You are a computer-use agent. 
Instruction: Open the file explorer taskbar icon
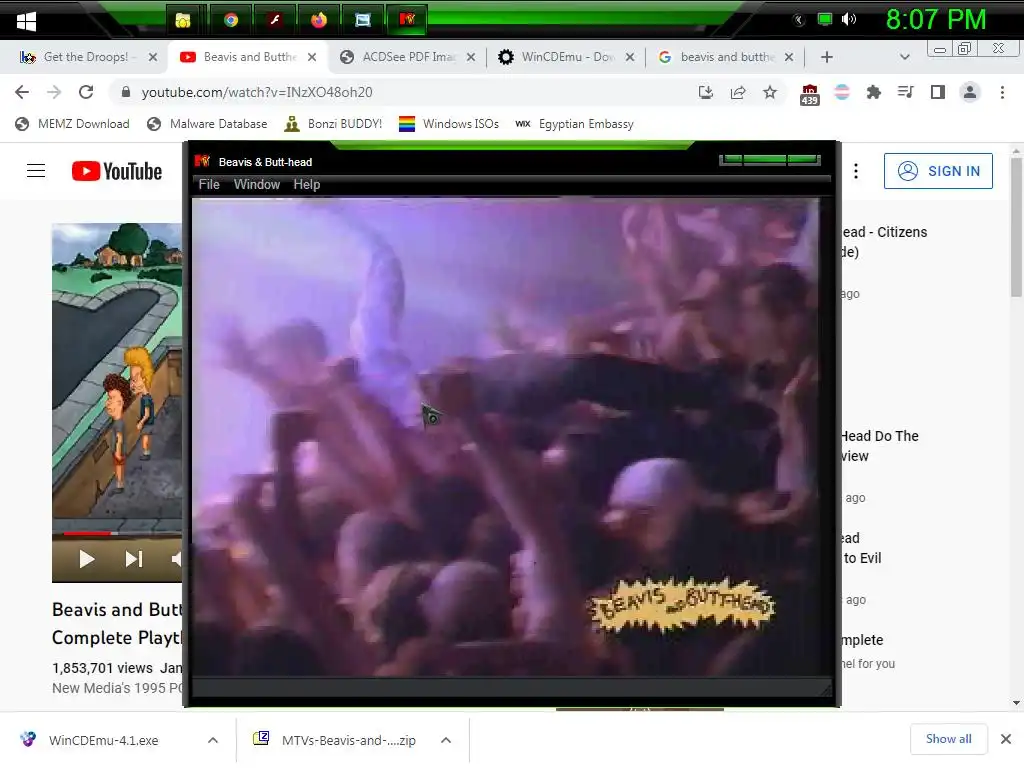click(183, 20)
